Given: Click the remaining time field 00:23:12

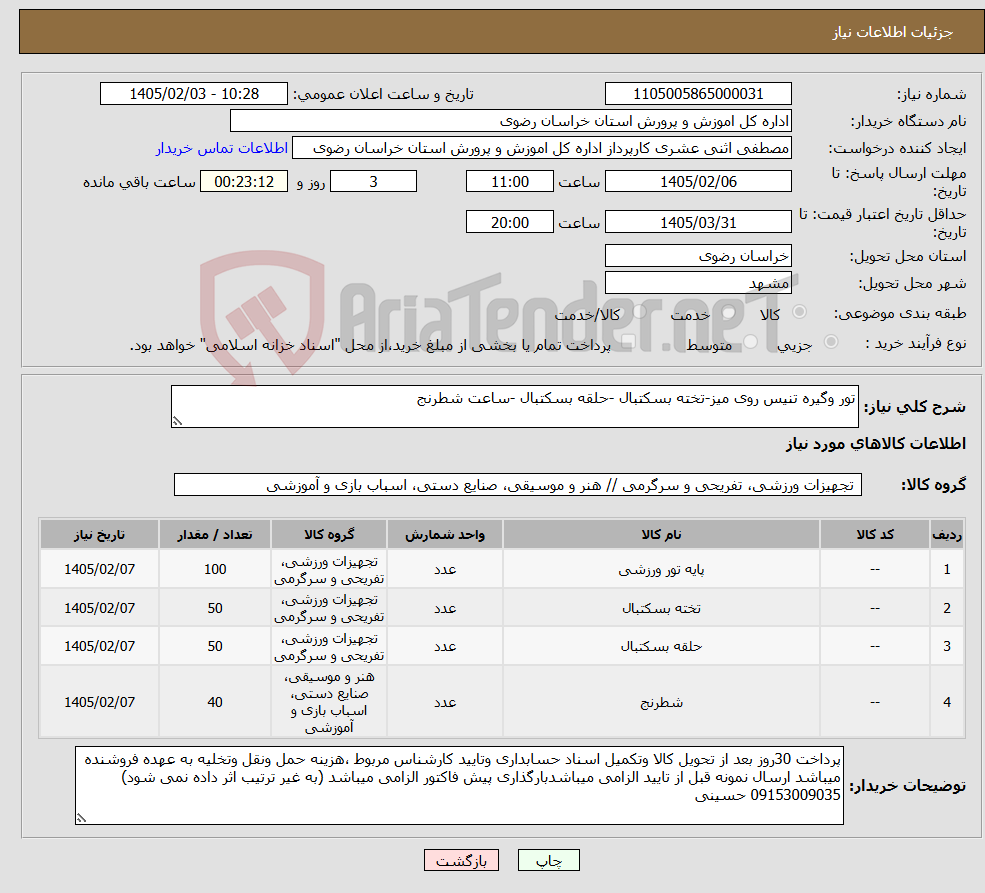Looking at the screenshot, I should pos(244,181).
